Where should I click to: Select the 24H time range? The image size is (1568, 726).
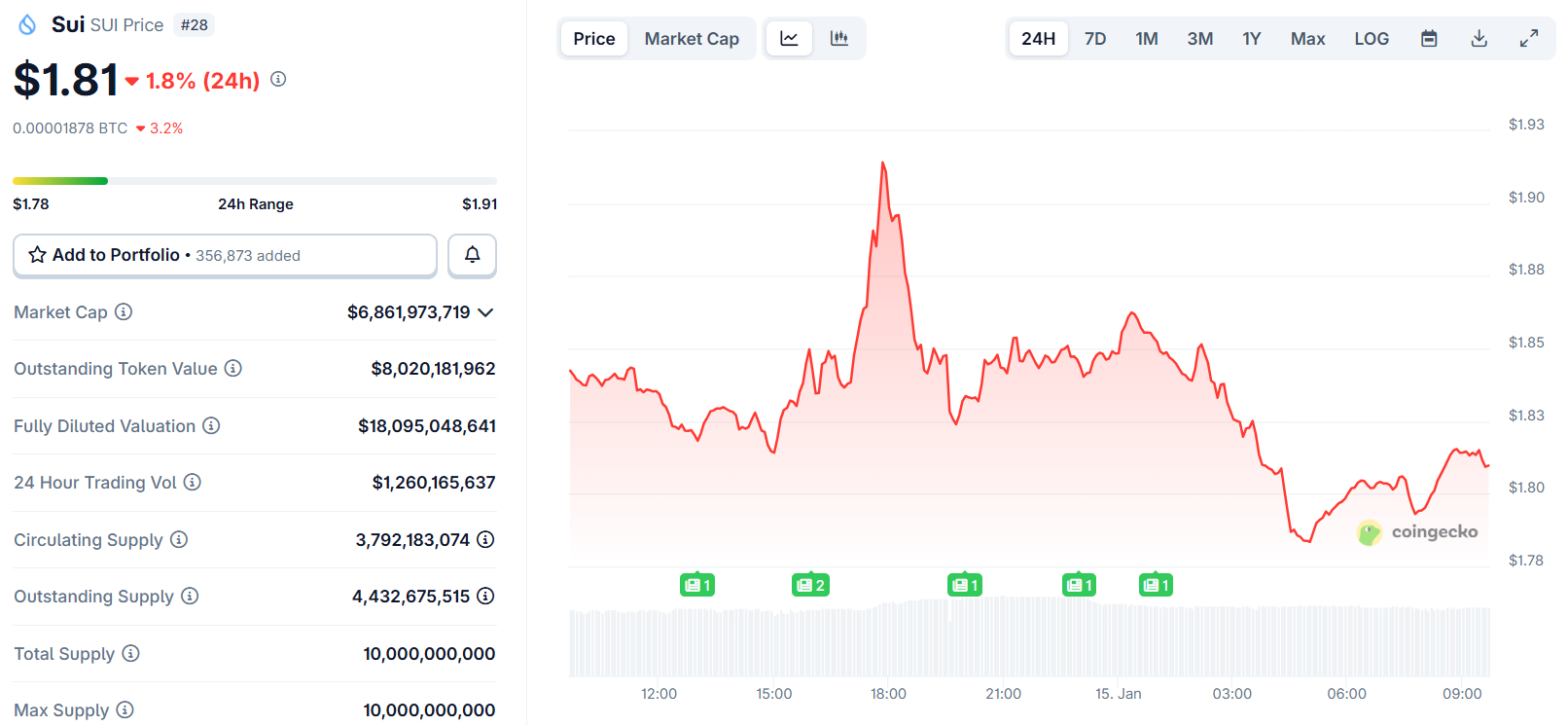pyautogui.click(x=1038, y=39)
